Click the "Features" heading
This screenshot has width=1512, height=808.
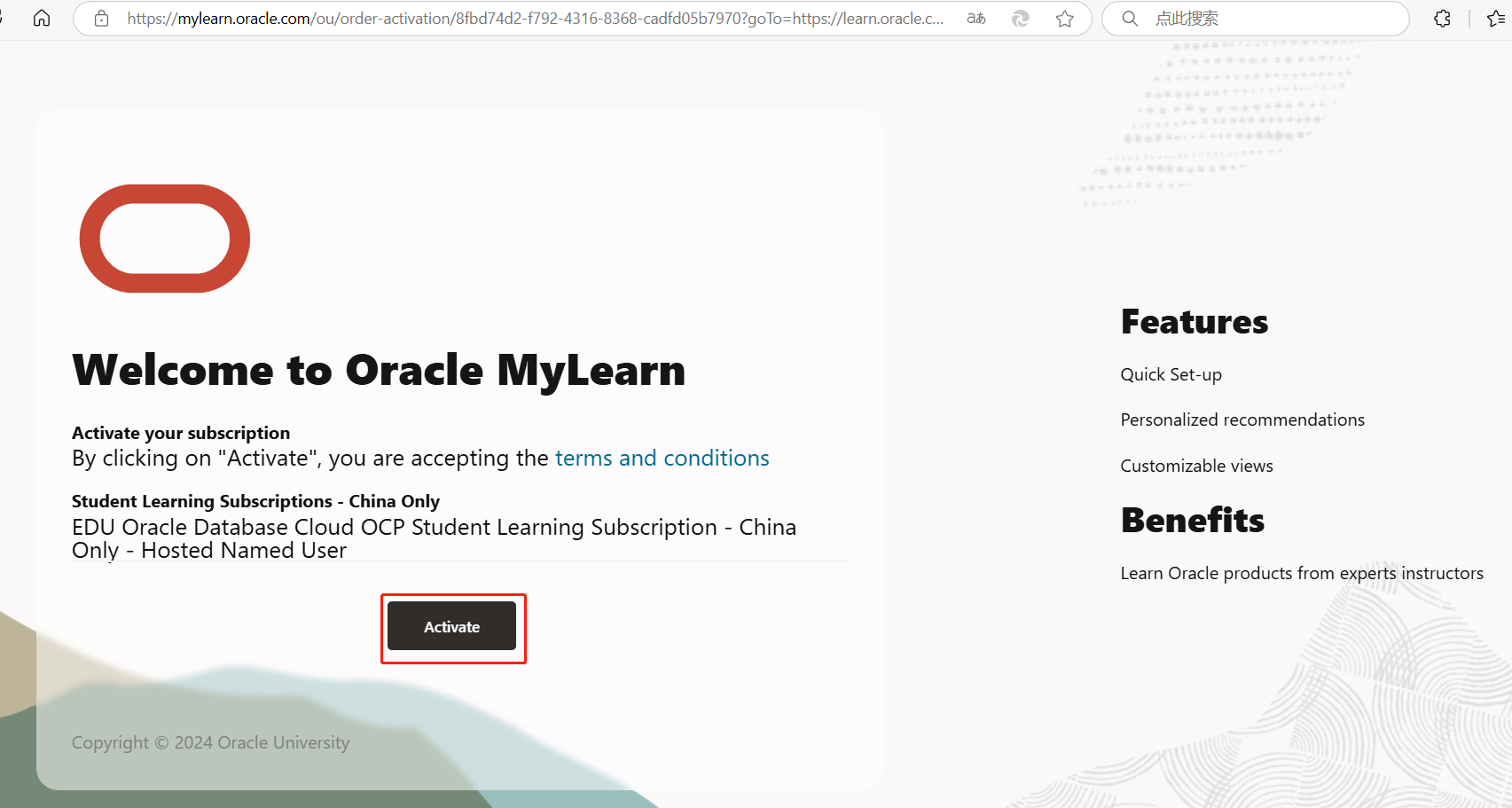tap(1195, 321)
